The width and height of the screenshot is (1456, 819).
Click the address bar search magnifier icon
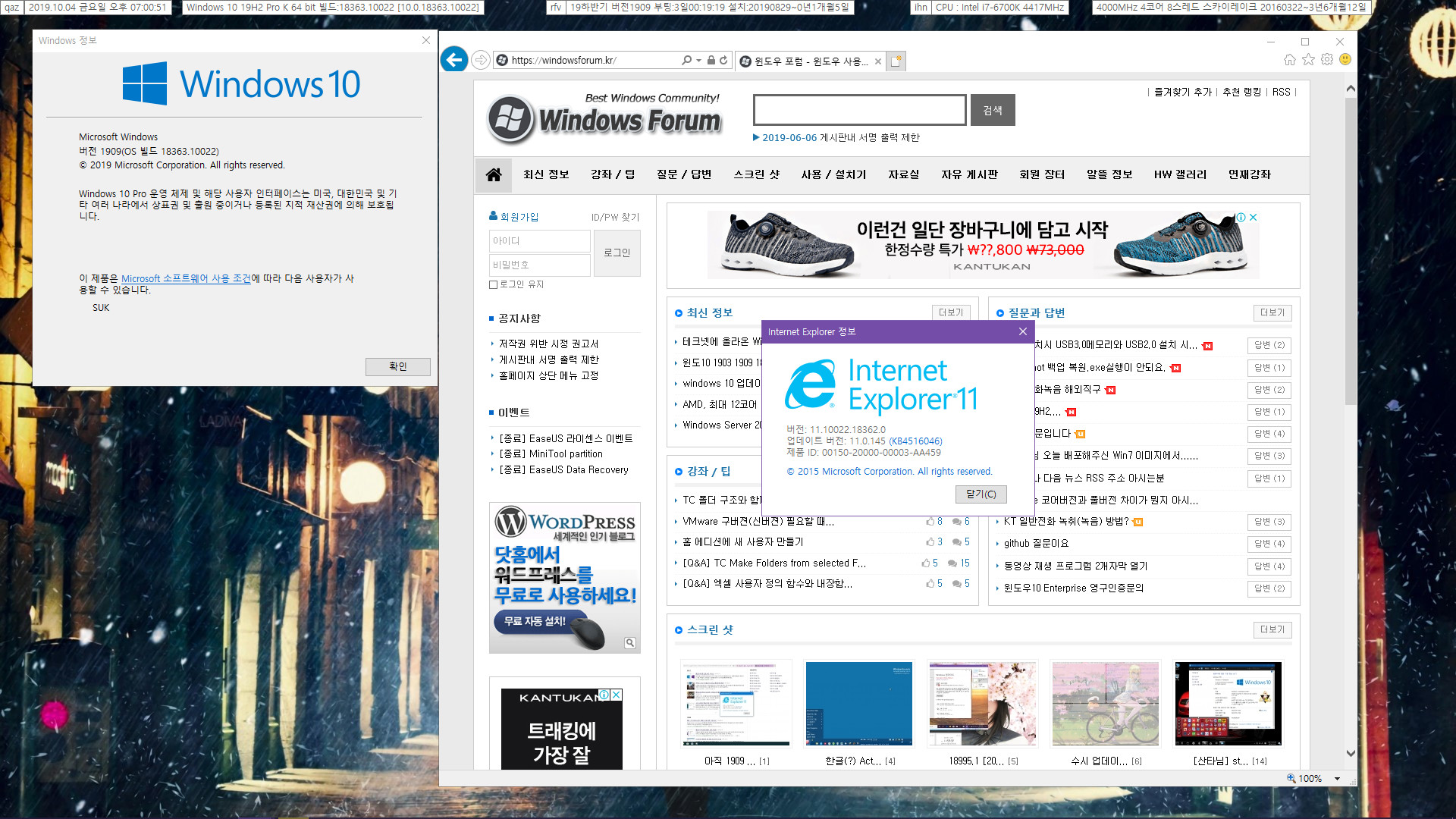pyautogui.click(x=686, y=60)
